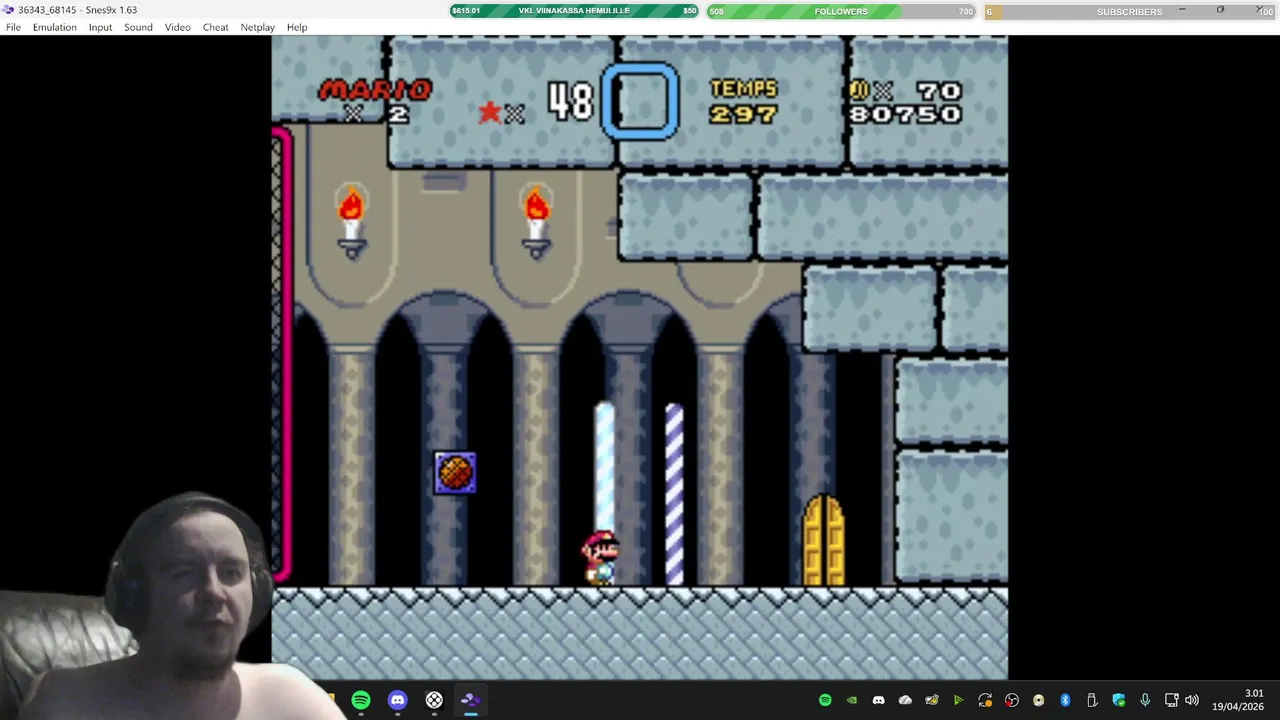Open Discord from taskbar center
The image size is (1280, 720).
pyautogui.click(x=397, y=700)
